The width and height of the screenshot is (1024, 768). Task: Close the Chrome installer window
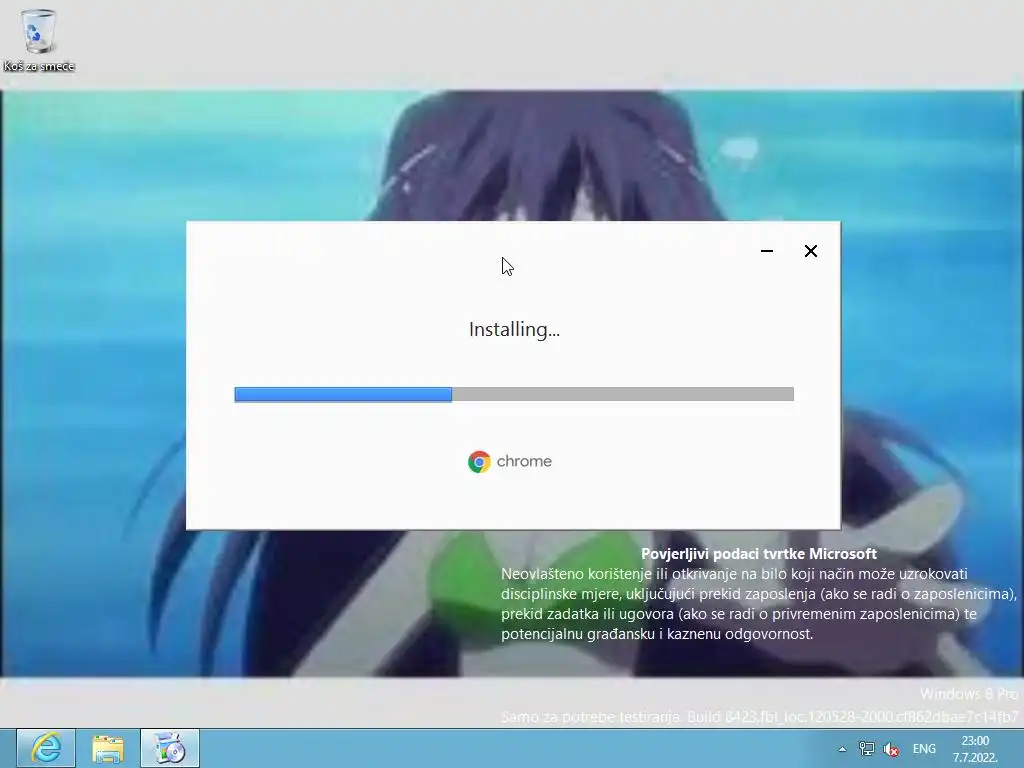pos(811,251)
